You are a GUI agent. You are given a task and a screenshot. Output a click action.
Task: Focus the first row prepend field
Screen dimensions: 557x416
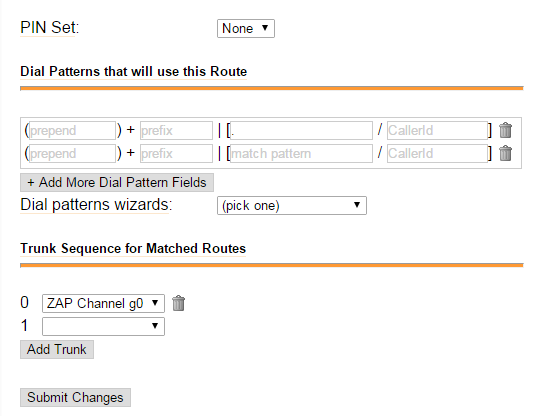click(x=72, y=130)
